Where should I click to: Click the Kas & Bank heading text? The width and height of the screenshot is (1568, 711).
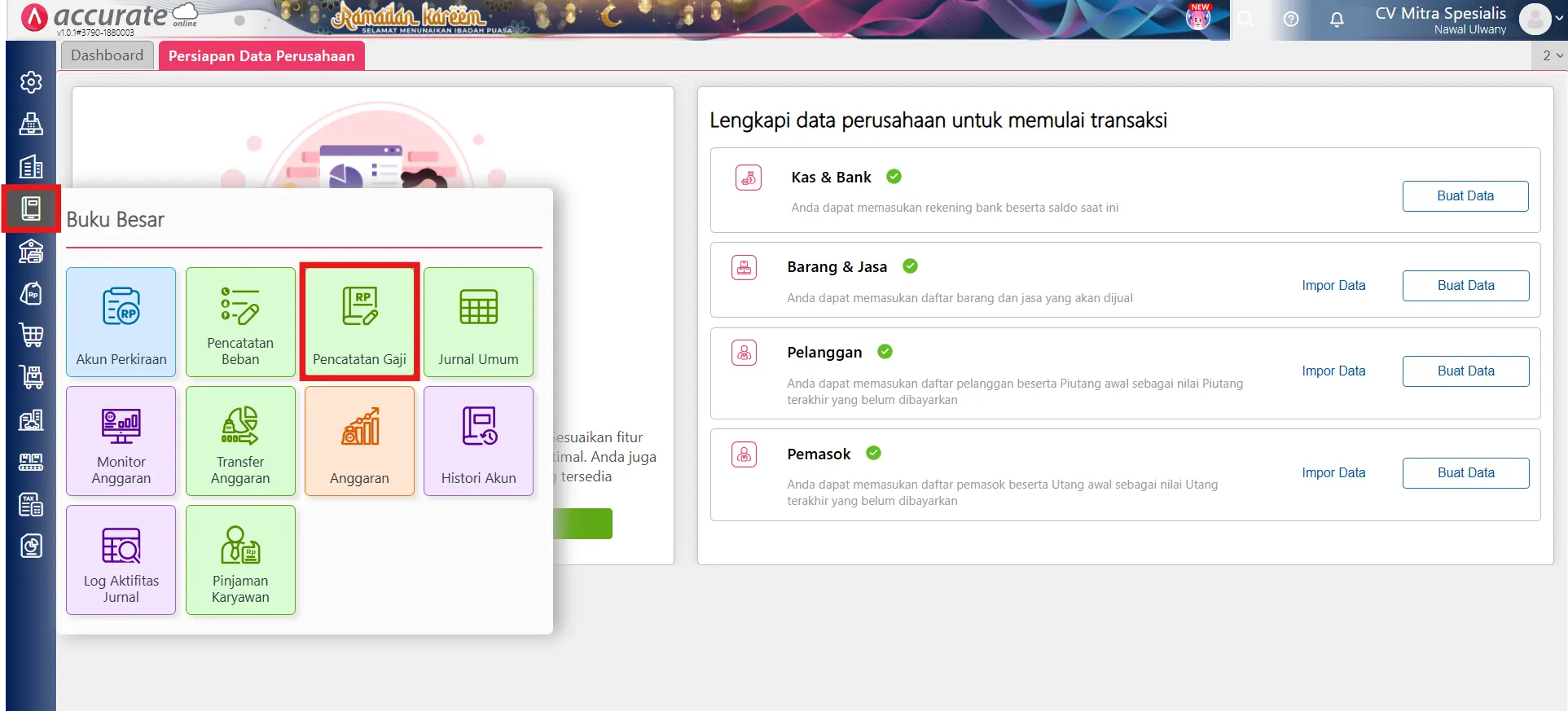click(831, 178)
